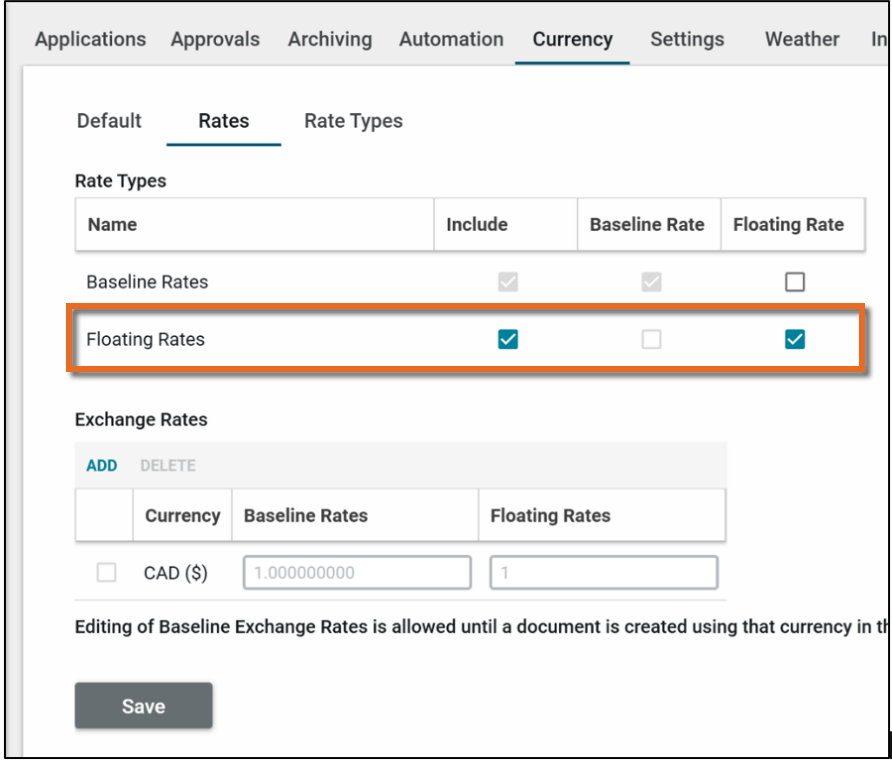Image resolution: width=892 pixels, height=762 pixels.
Task: Toggle Floating Rate checkbox for Baseline Rates
Action: point(795,282)
